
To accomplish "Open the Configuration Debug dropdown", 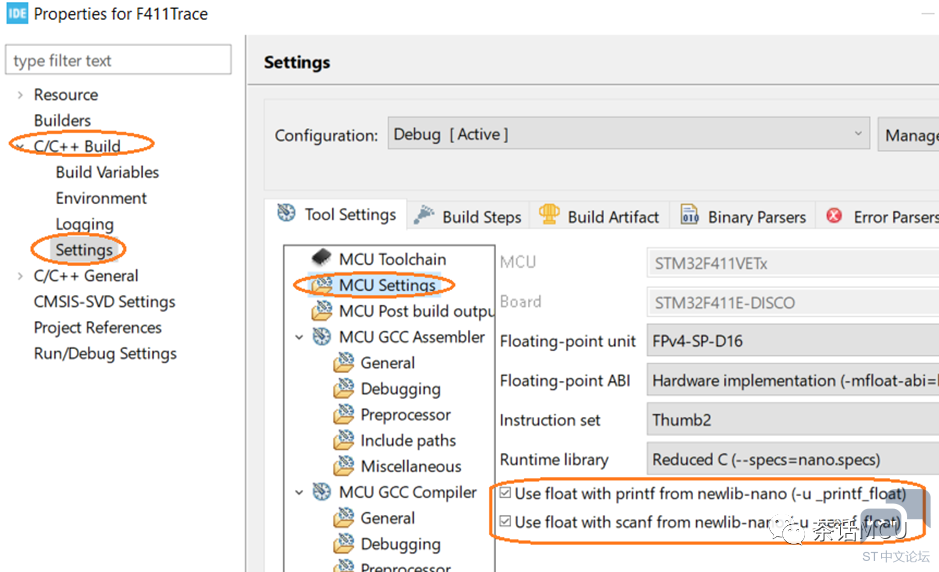I will (x=629, y=134).
